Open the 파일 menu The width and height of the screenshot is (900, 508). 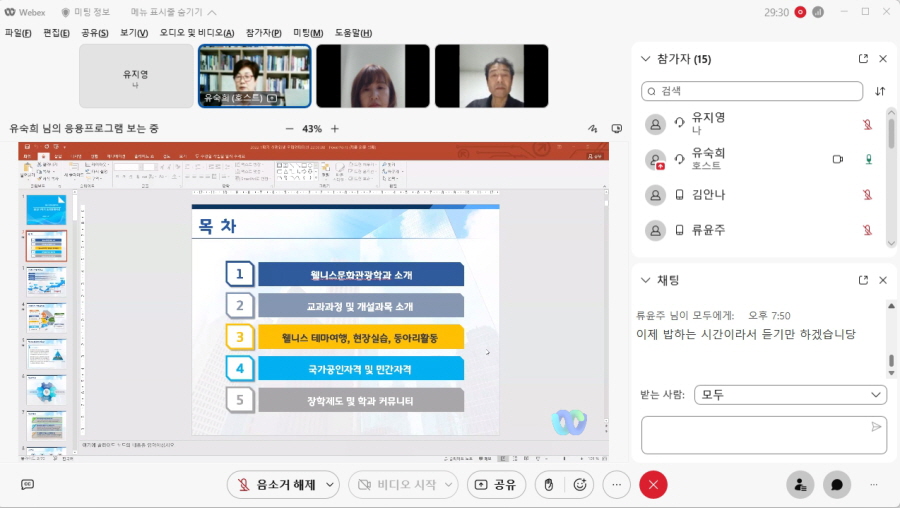pyautogui.click(x=18, y=33)
